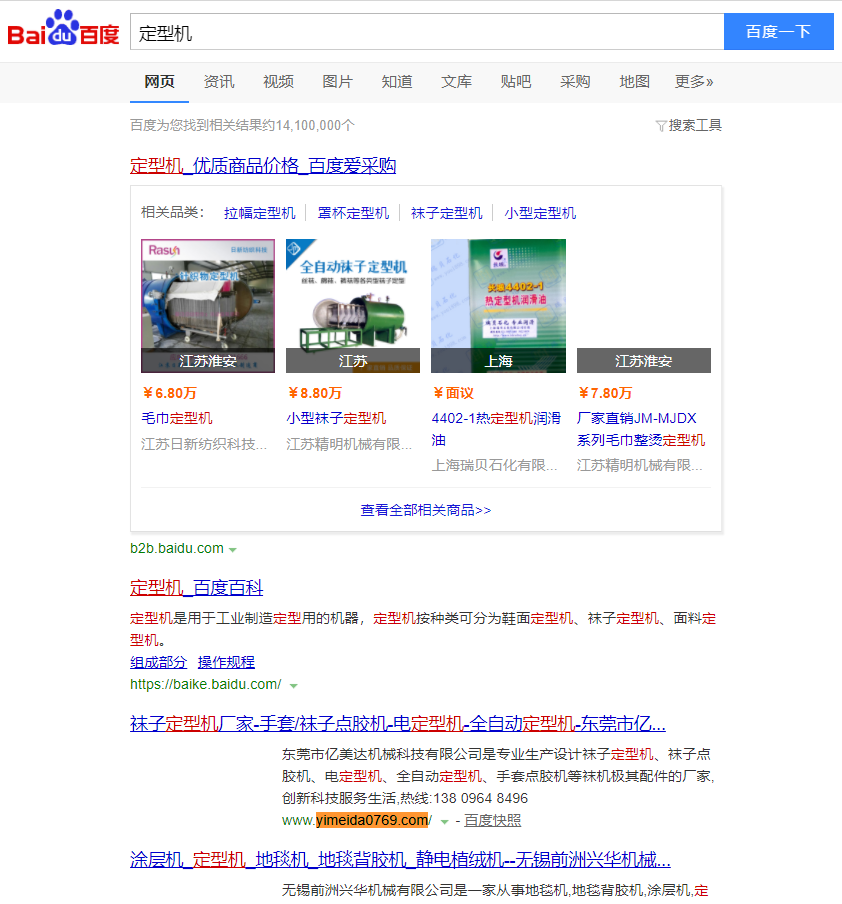This screenshot has width=842, height=904.
Task: Click supplier 上海瑞贝石化有限...
Action: point(495,465)
